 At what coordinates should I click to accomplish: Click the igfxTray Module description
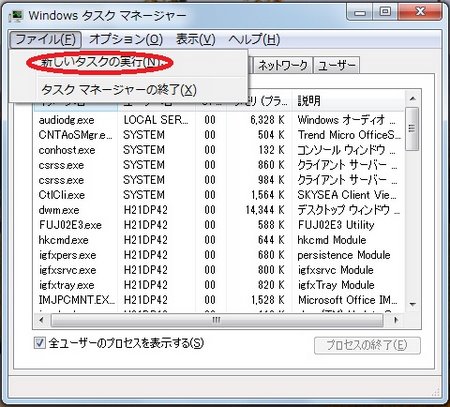[336, 285]
